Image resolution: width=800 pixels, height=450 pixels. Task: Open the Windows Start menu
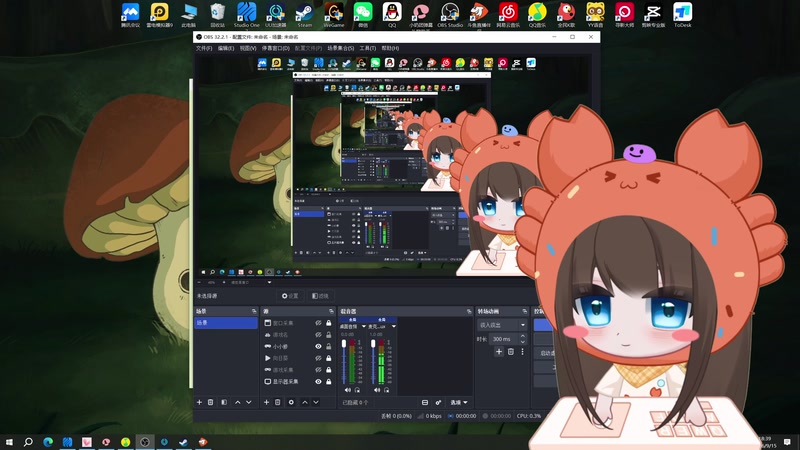[x=9, y=442]
